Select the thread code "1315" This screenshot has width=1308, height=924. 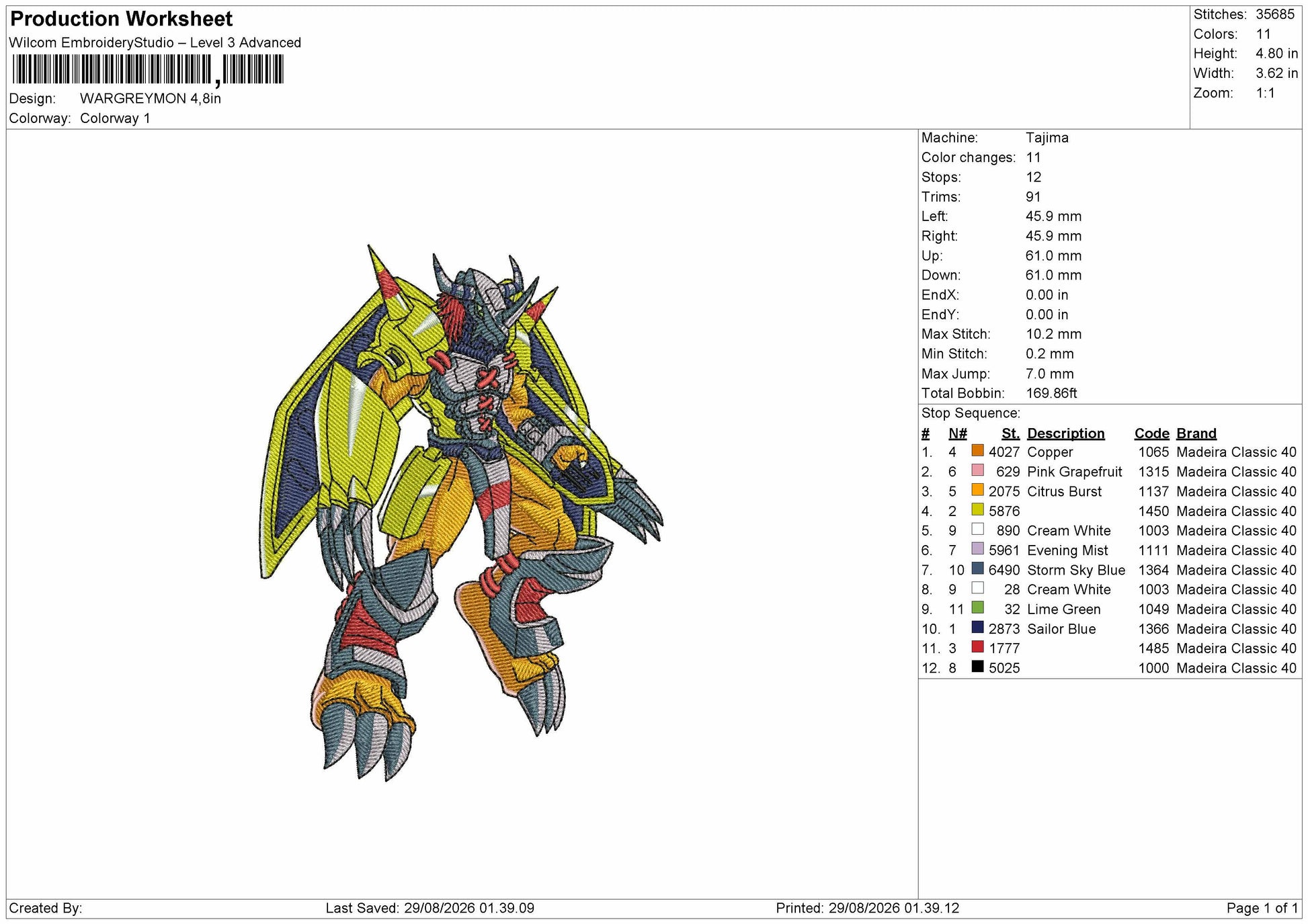1154,472
